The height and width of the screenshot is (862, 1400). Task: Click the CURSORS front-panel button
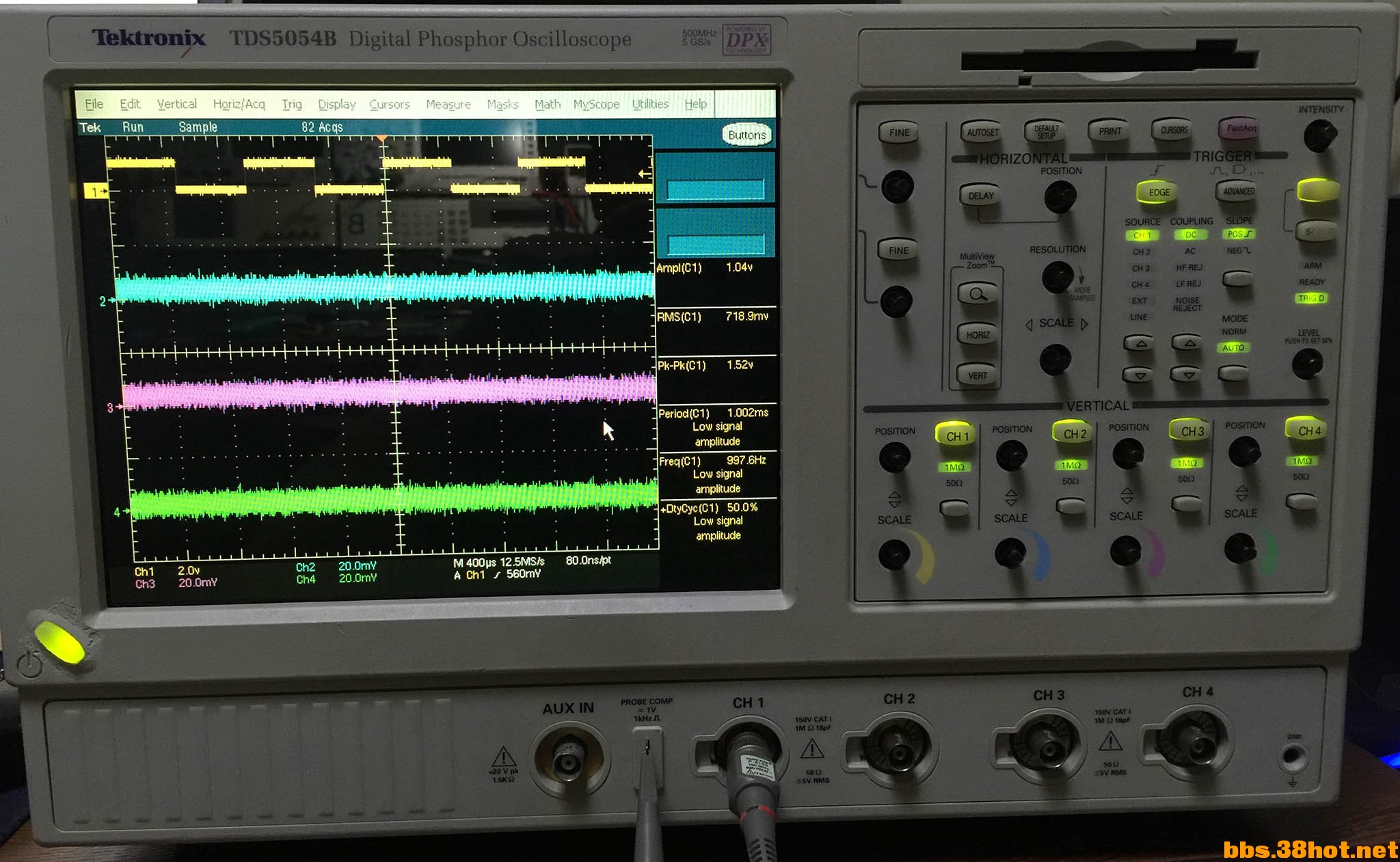pyautogui.click(x=1174, y=130)
